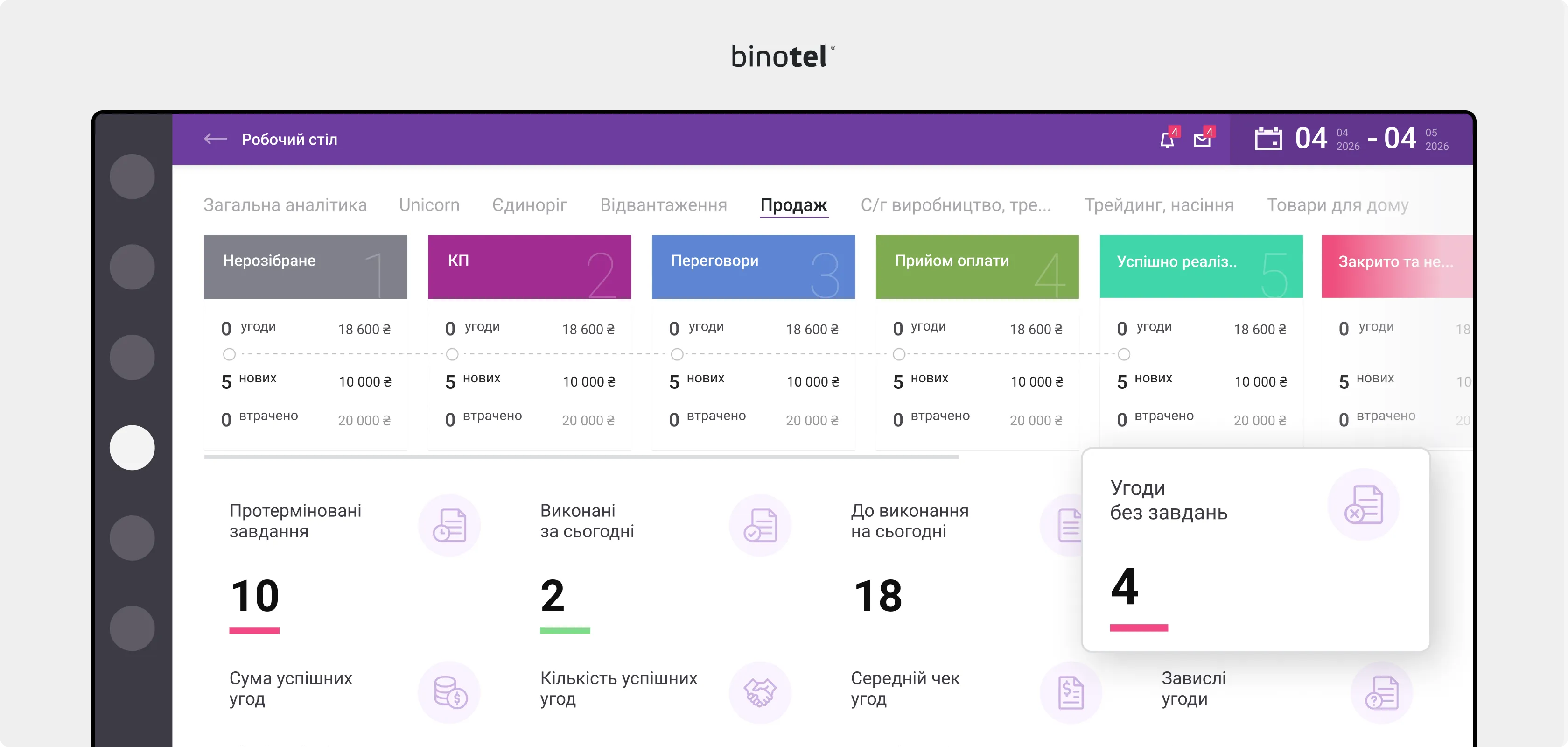Open the Unicorn tab
The image size is (1568, 747).
429,205
